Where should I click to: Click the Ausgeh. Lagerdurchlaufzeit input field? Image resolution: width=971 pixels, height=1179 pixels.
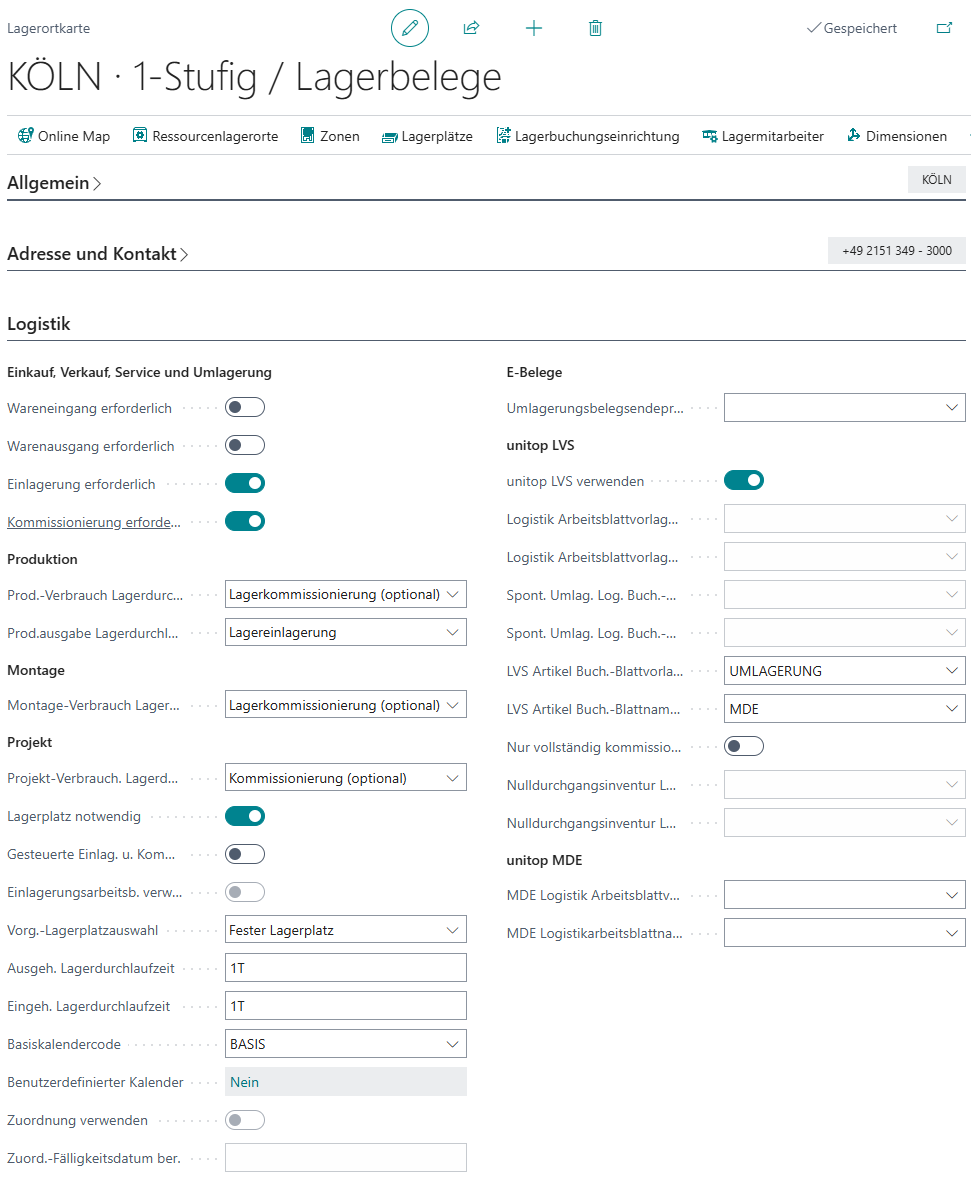click(345, 968)
